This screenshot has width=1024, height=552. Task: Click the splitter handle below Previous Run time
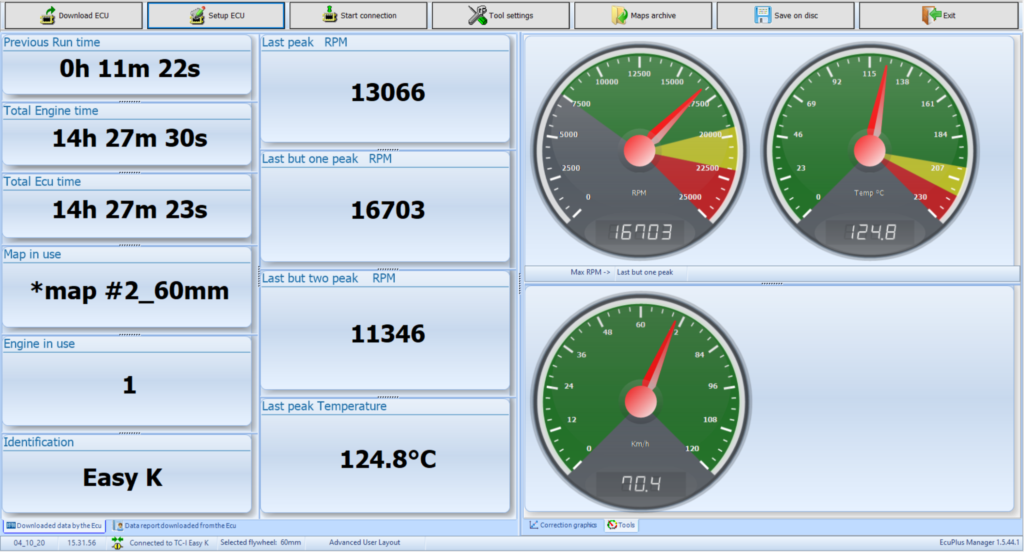point(127,101)
